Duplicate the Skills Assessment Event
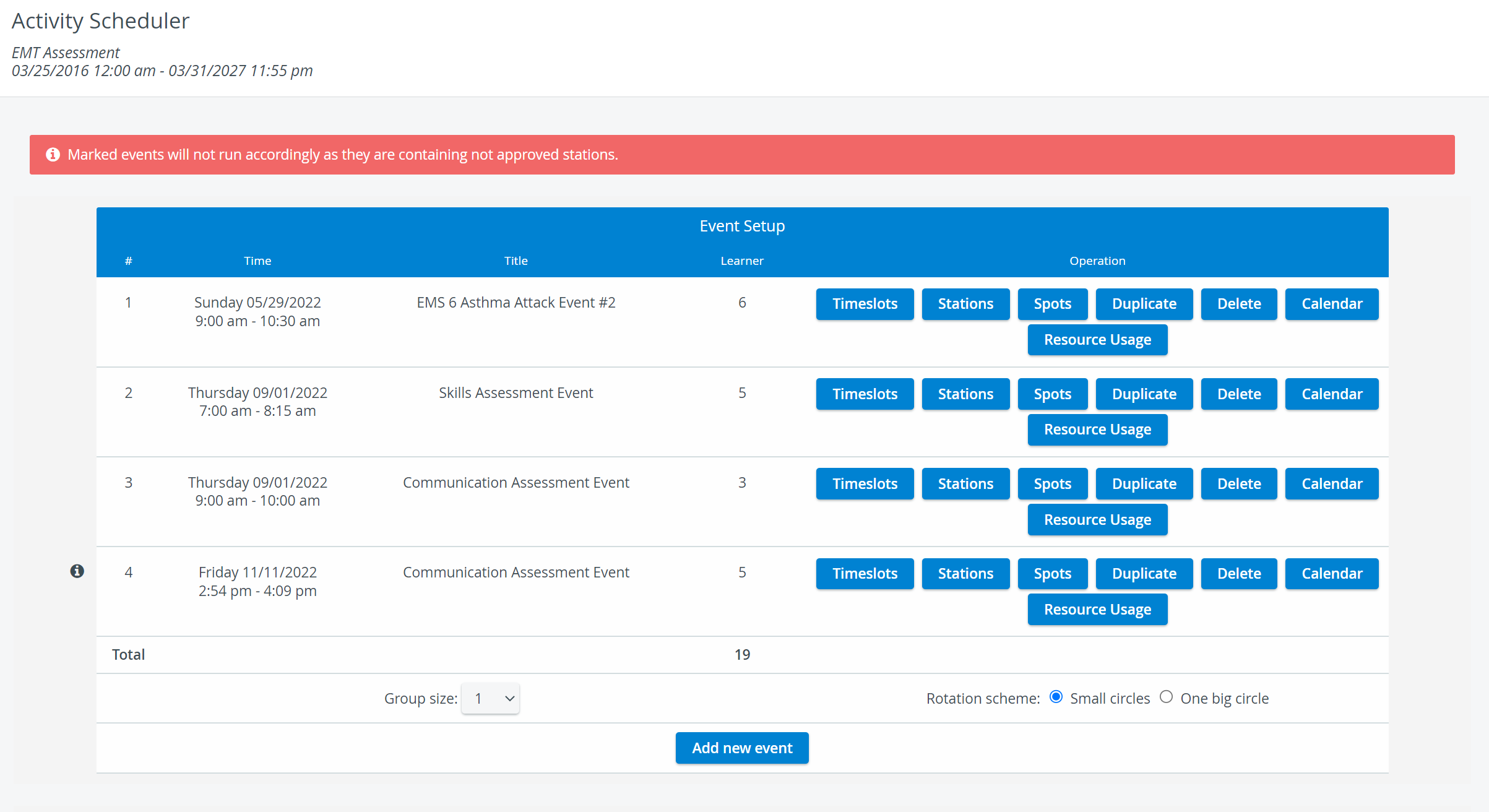1489x812 pixels. [x=1144, y=394]
